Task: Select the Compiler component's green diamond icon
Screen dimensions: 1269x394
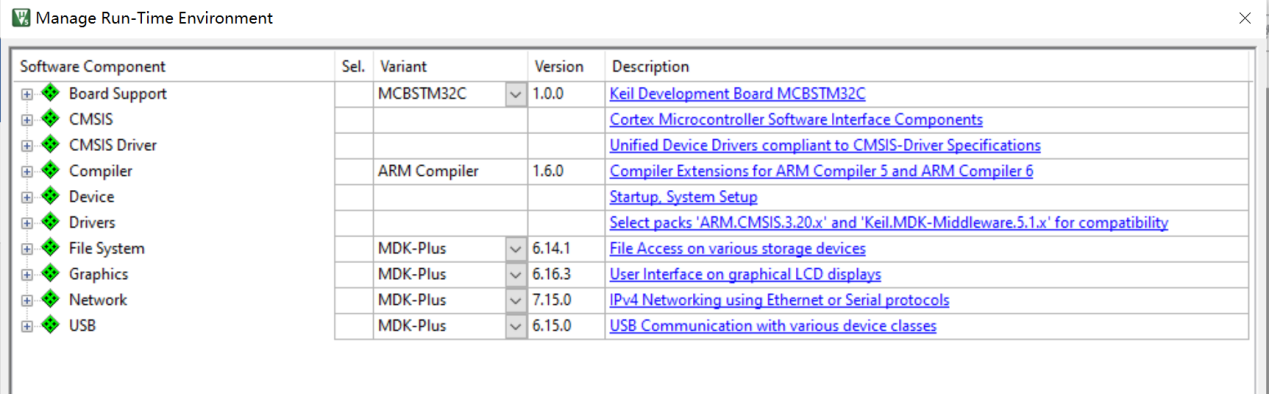Action: click(50, 171)
